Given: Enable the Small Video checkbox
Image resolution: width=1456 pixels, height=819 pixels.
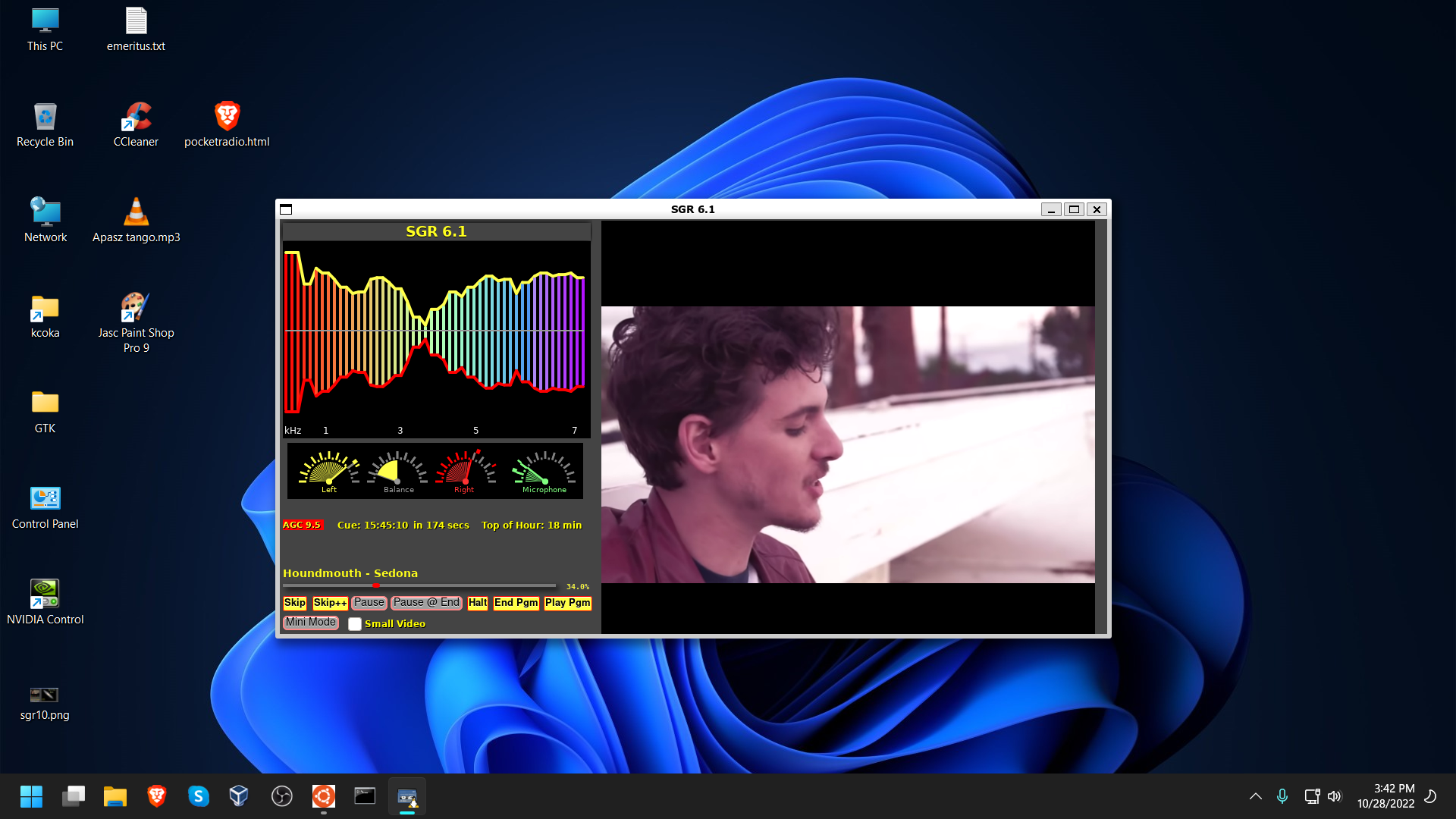Looking at the screenshot, I should (x=355, y=624).
